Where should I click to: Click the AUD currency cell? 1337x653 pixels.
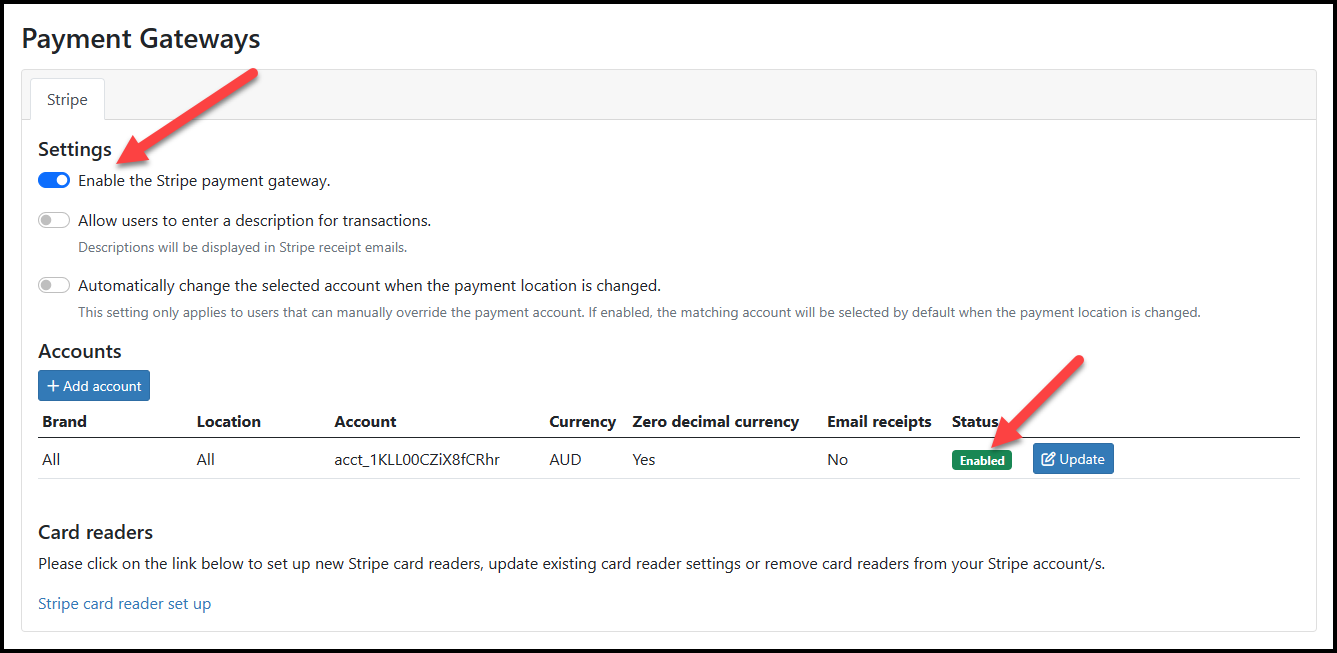click(x=565, y=460)
